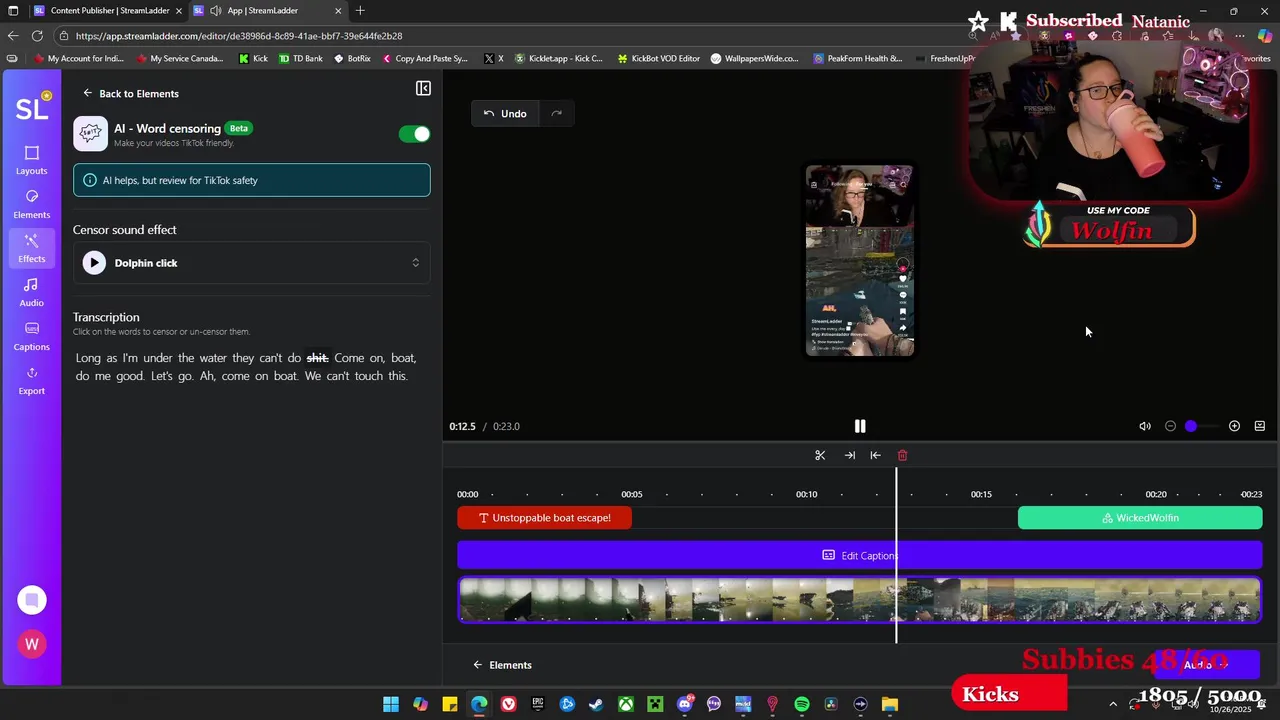Open the TD Bank bookmark
The height and width of the screenshot is (720, 1280).
pyautogui.click(x=300, y=59)
